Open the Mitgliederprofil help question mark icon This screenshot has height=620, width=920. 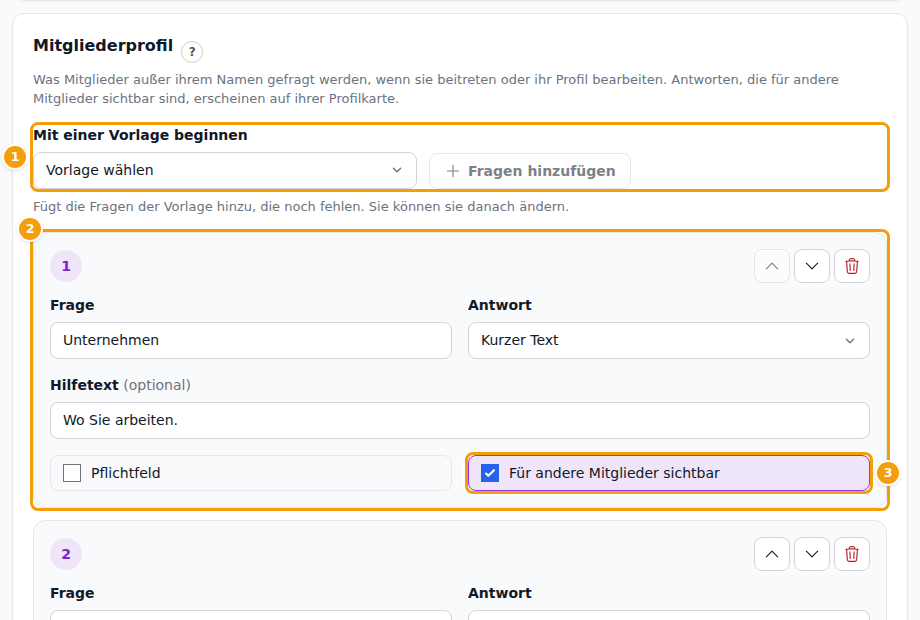(192, 52)
